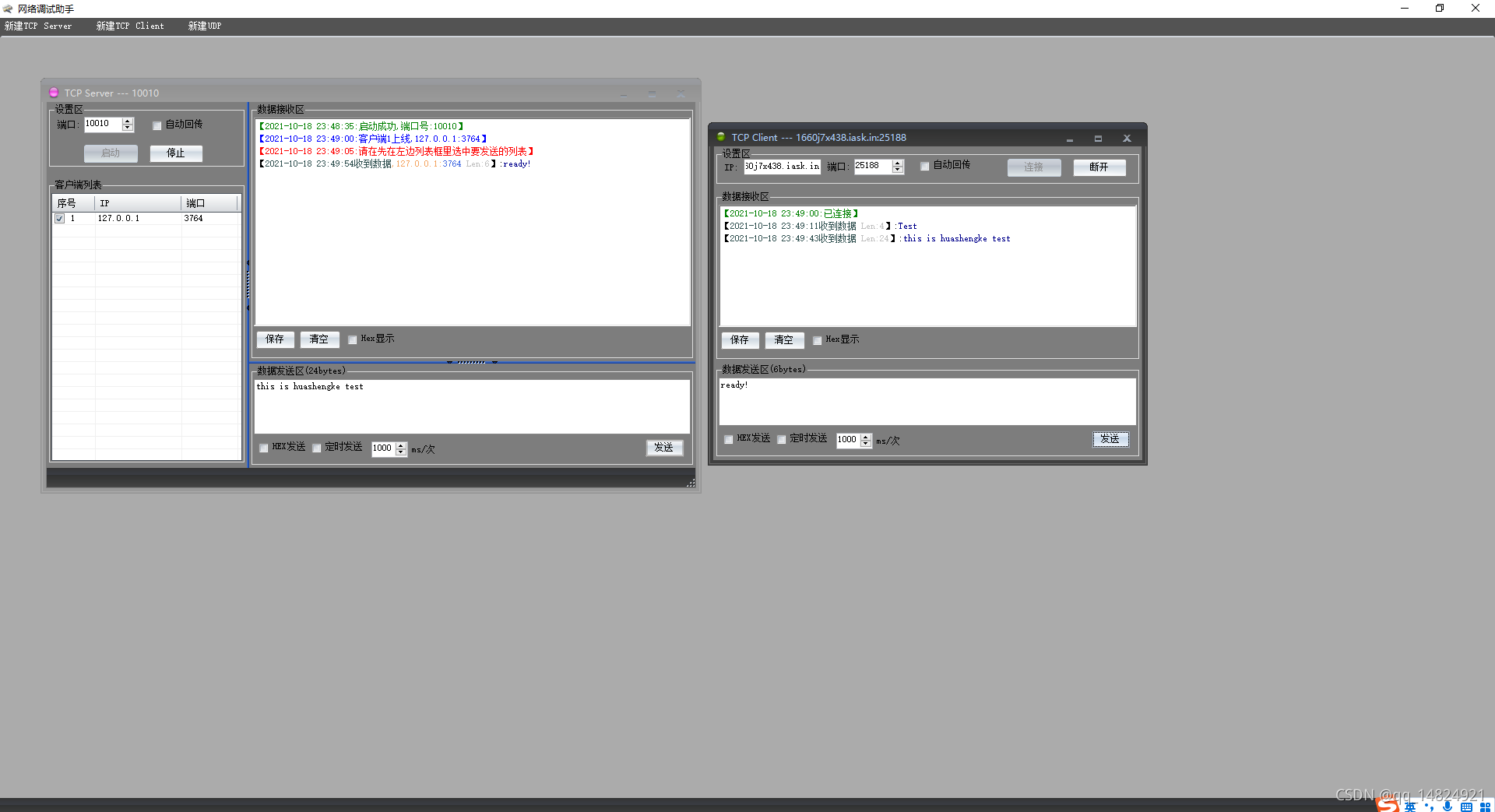Decrease TCP Server port with down arrow
This screenshot has width=1495, height=812.
[128, 128]
